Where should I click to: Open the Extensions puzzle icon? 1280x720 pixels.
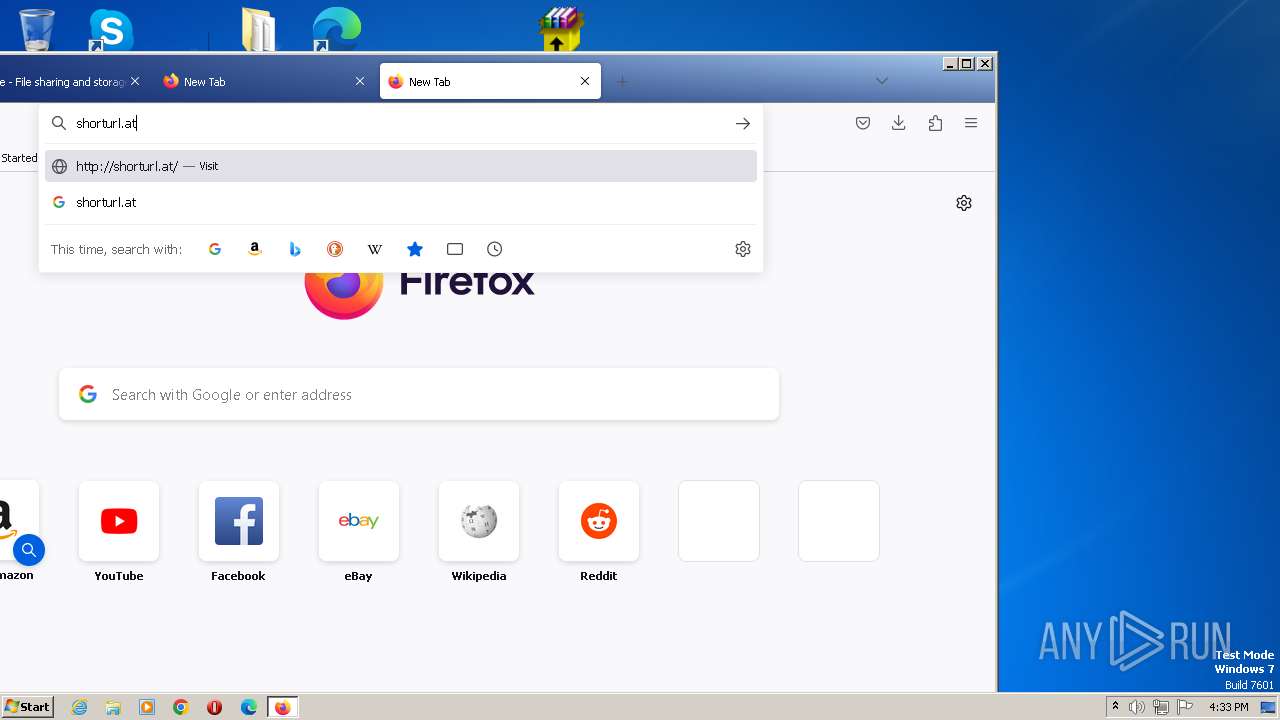pyautogui.click(x=935, y=123)
